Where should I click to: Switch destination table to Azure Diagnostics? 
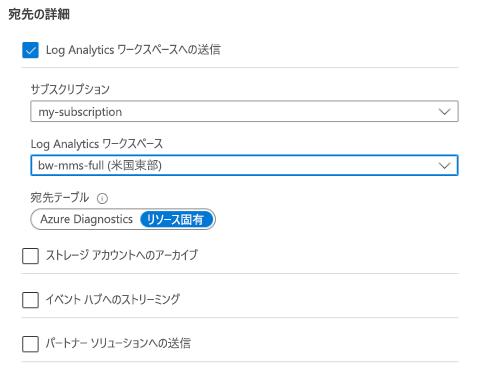(x=86, y=219)
